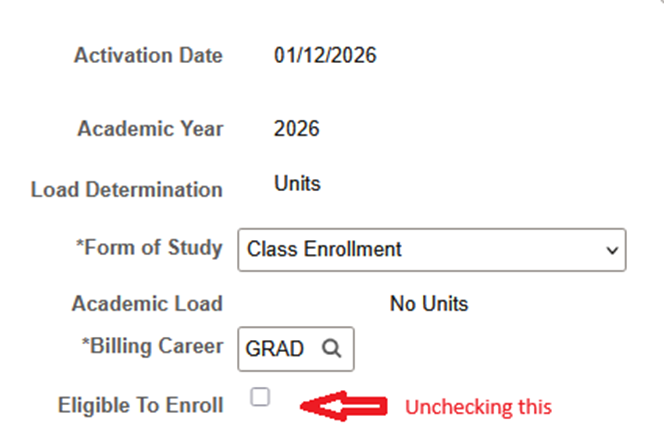Click the Eligible To Enroll label
Viewport: 664px width, 428px height.
click(141, 404)
